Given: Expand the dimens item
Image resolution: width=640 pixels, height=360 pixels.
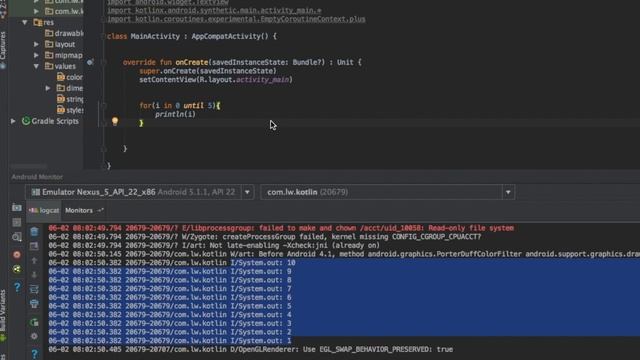Looking at the screenshot, I should (48, 88).
